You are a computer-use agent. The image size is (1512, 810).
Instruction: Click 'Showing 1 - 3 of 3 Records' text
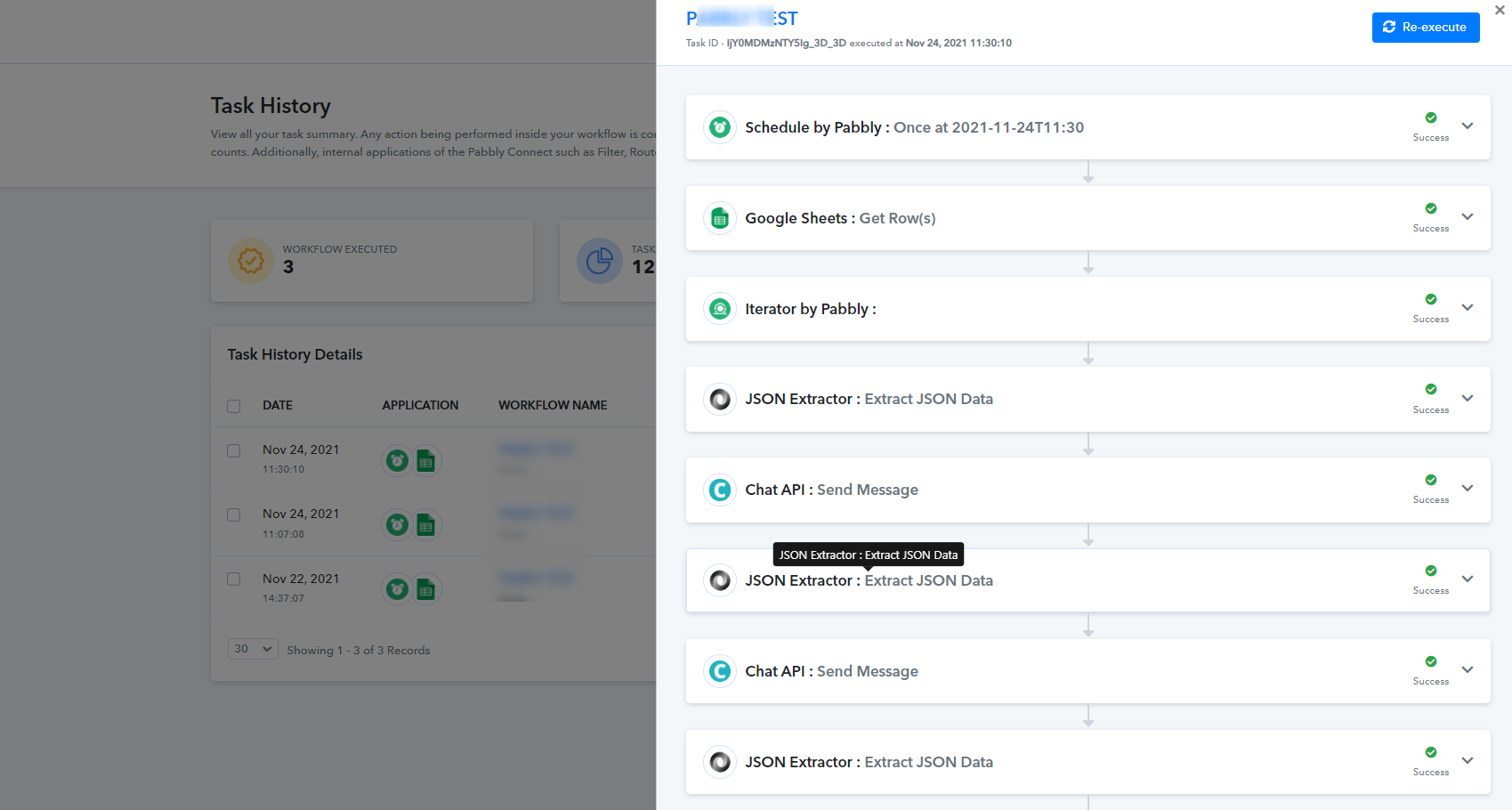358,651
